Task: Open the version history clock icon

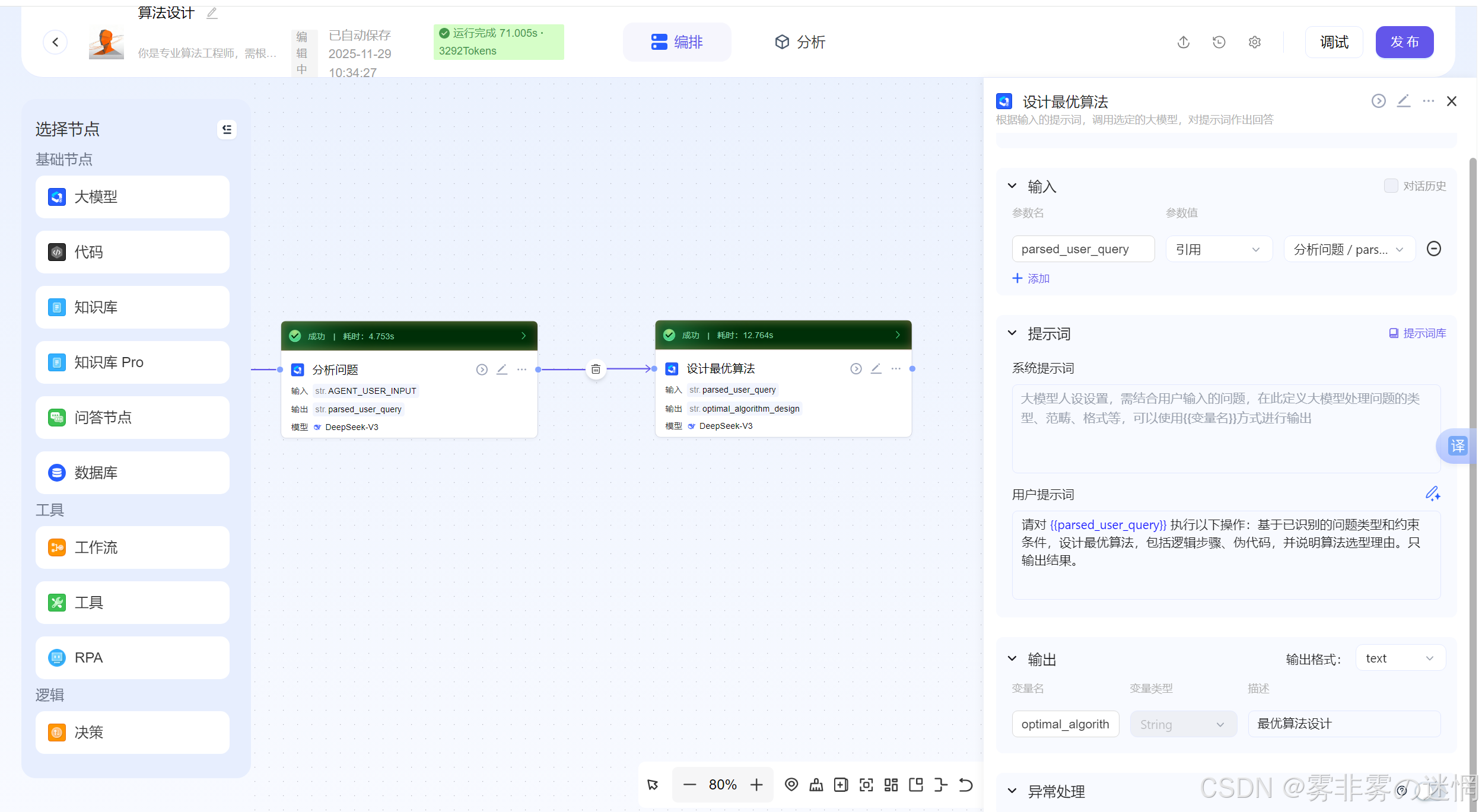Action: 1219,42
